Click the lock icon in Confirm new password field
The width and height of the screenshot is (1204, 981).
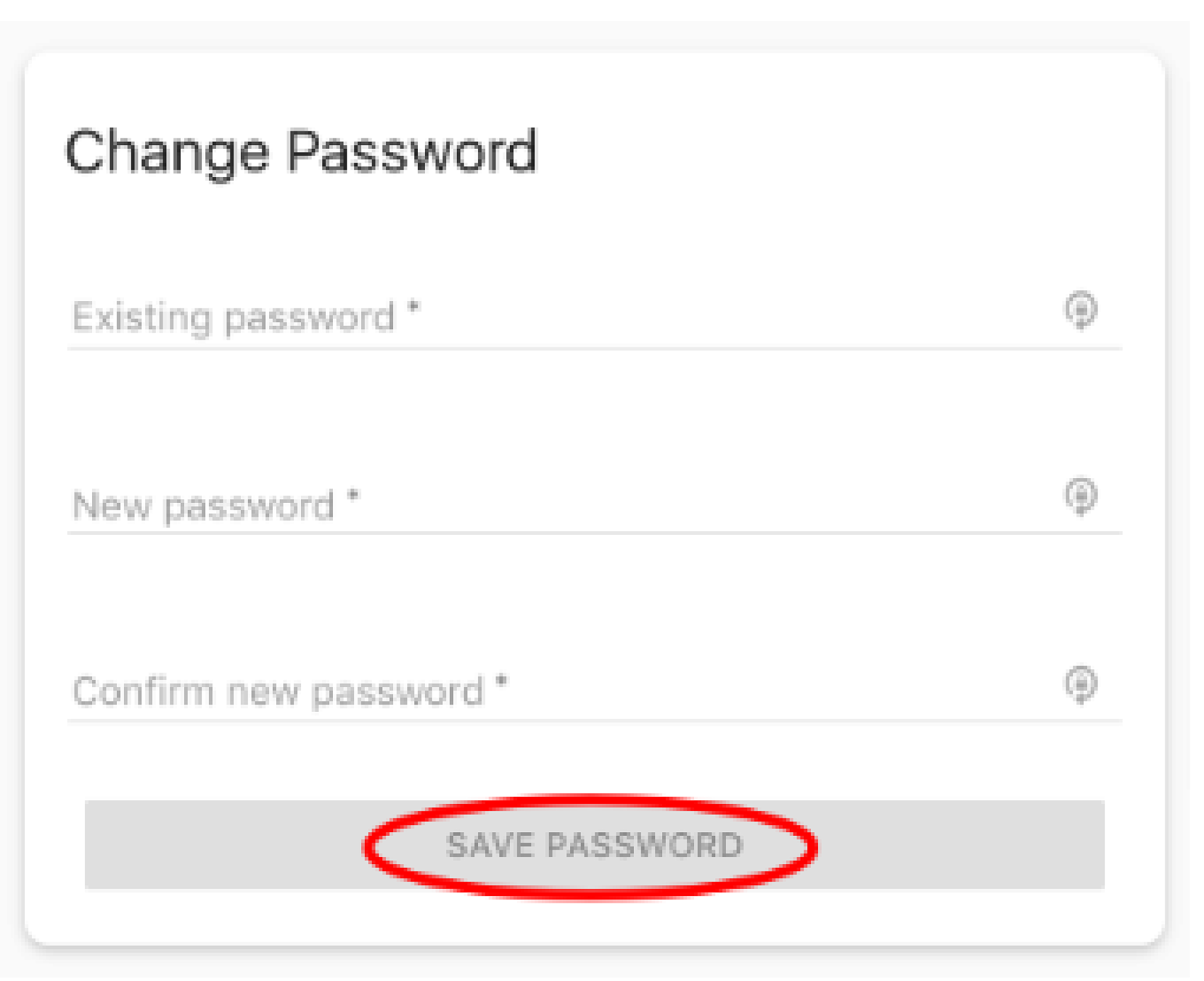(x=1081, y=684)
